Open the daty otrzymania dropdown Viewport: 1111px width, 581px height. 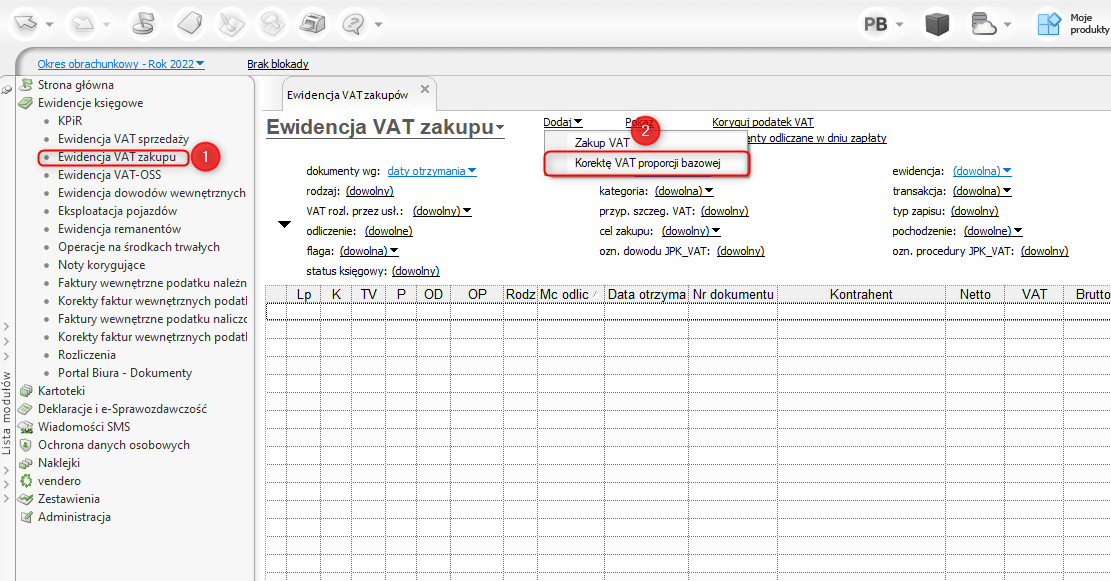click(x=432, y=171)
